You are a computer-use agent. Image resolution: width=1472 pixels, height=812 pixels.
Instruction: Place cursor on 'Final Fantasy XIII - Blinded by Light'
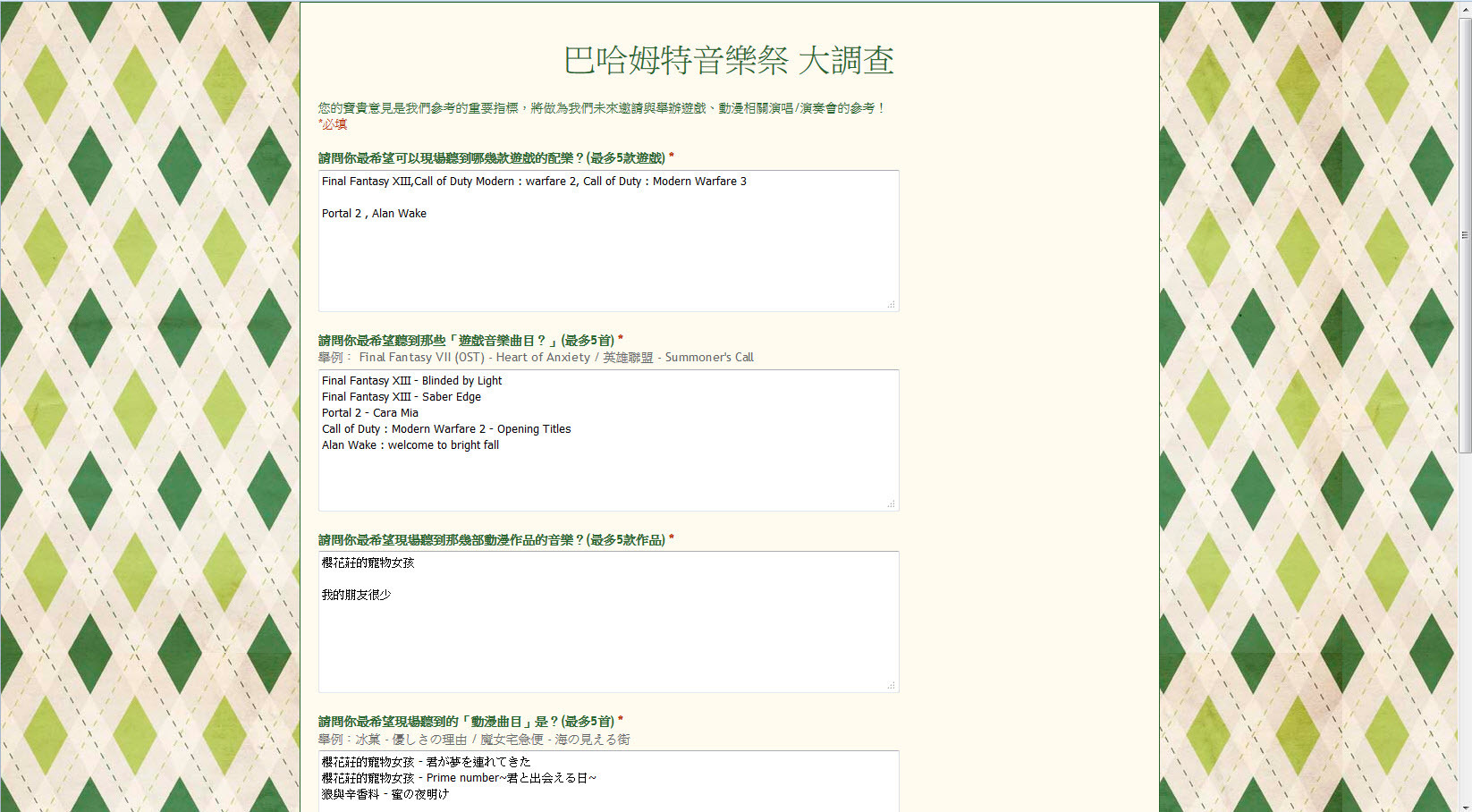pyautogui.click(x=411, y=381)
